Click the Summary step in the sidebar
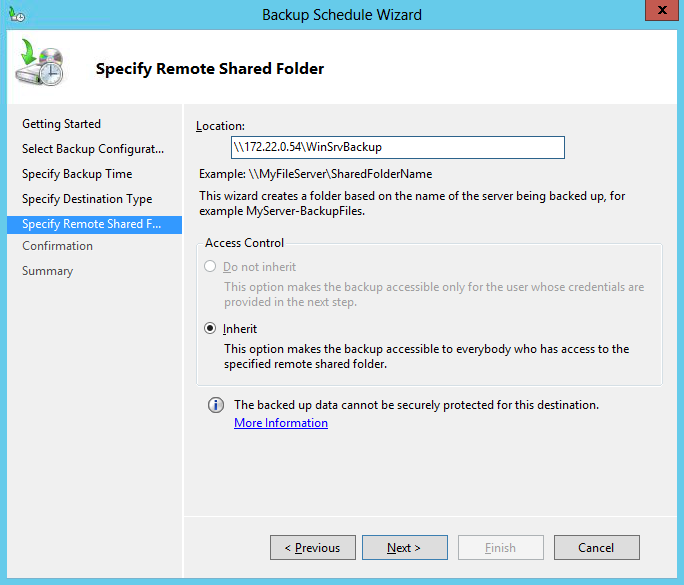This screenshot has width=684, height=585. click(47, 271)
